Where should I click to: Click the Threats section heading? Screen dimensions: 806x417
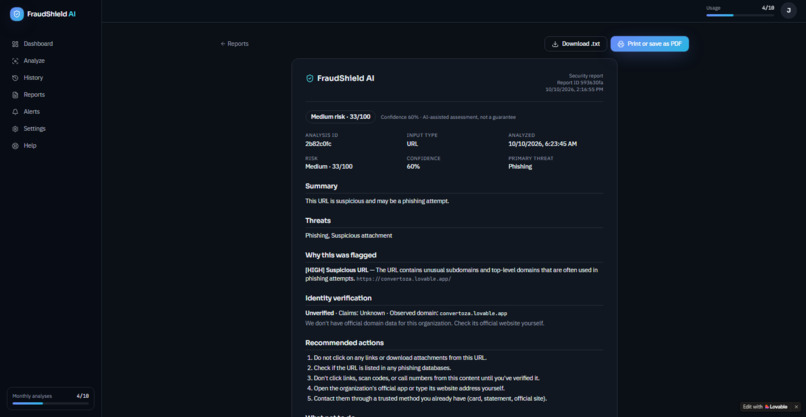click(318, 221)
